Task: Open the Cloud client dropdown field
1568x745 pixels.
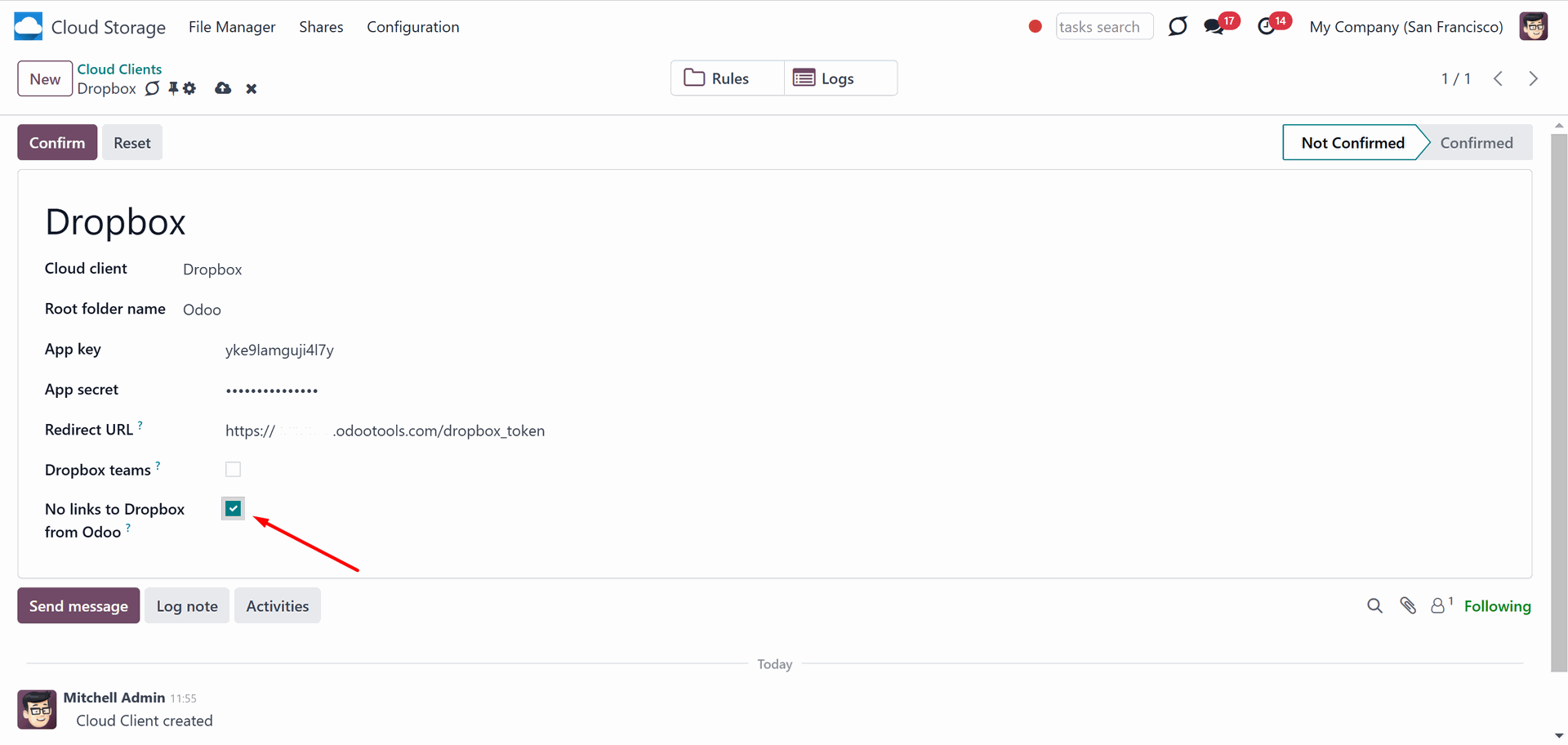Action: coord(212,270)
